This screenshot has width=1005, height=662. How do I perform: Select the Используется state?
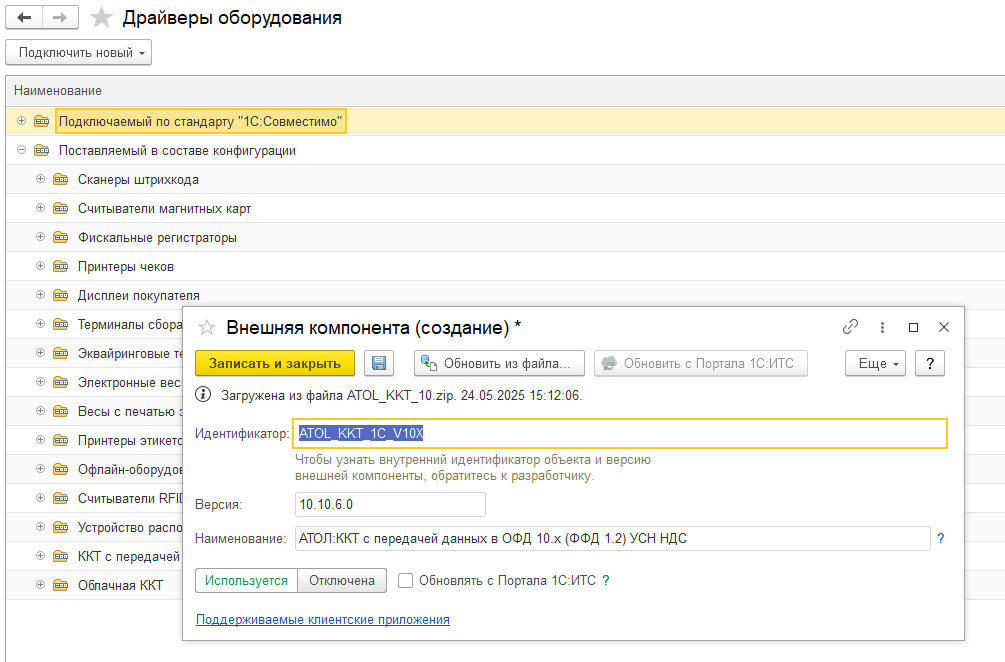pyautogui.click(x=247, y=580)
